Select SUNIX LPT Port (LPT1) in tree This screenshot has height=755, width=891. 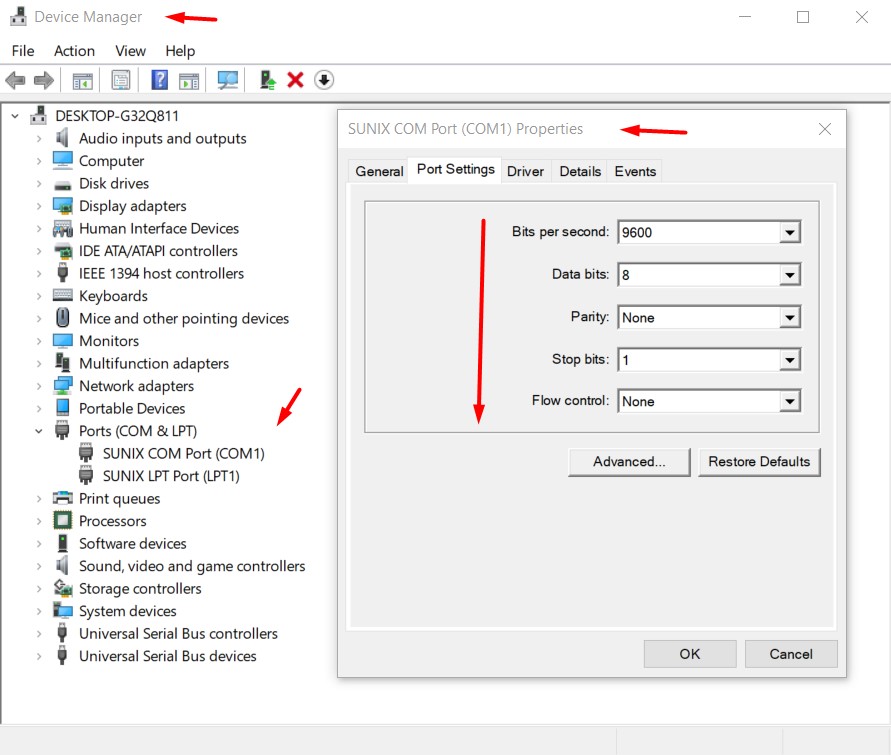pos(171,476)
